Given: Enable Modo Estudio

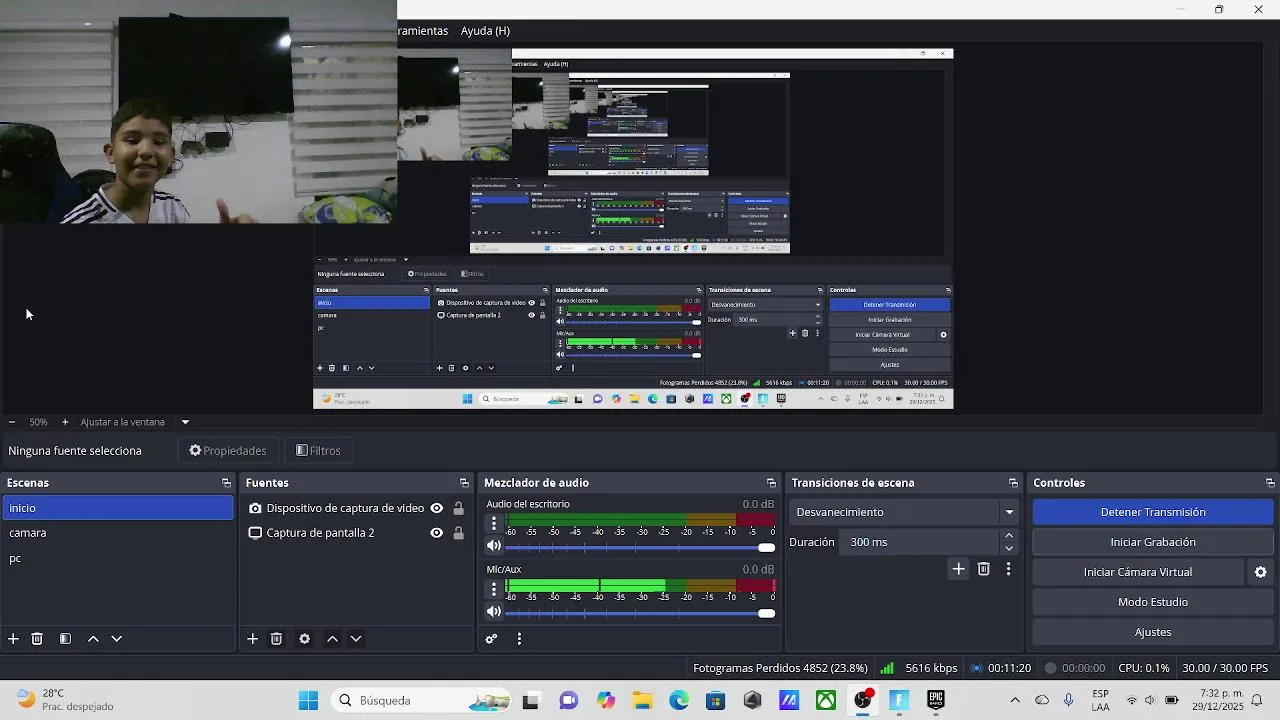Looking at the screenshot, I should click(x=1153, y=602).
